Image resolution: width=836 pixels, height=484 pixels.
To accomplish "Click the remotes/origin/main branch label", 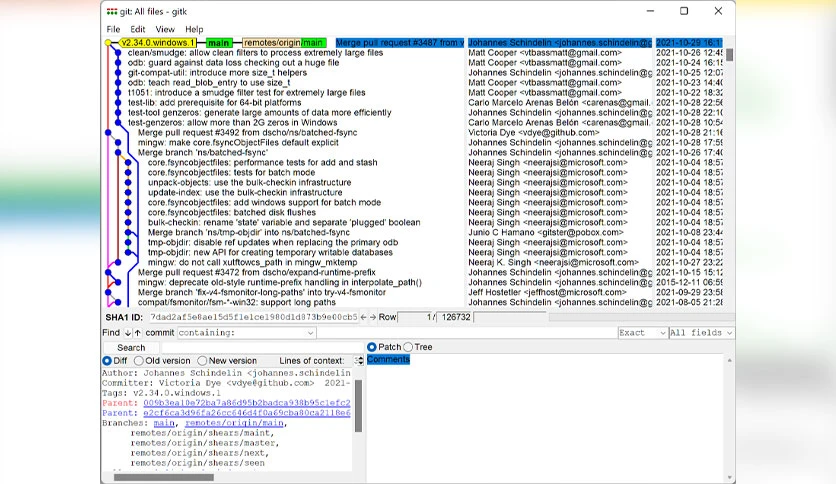I will click(x=284, y=43).
